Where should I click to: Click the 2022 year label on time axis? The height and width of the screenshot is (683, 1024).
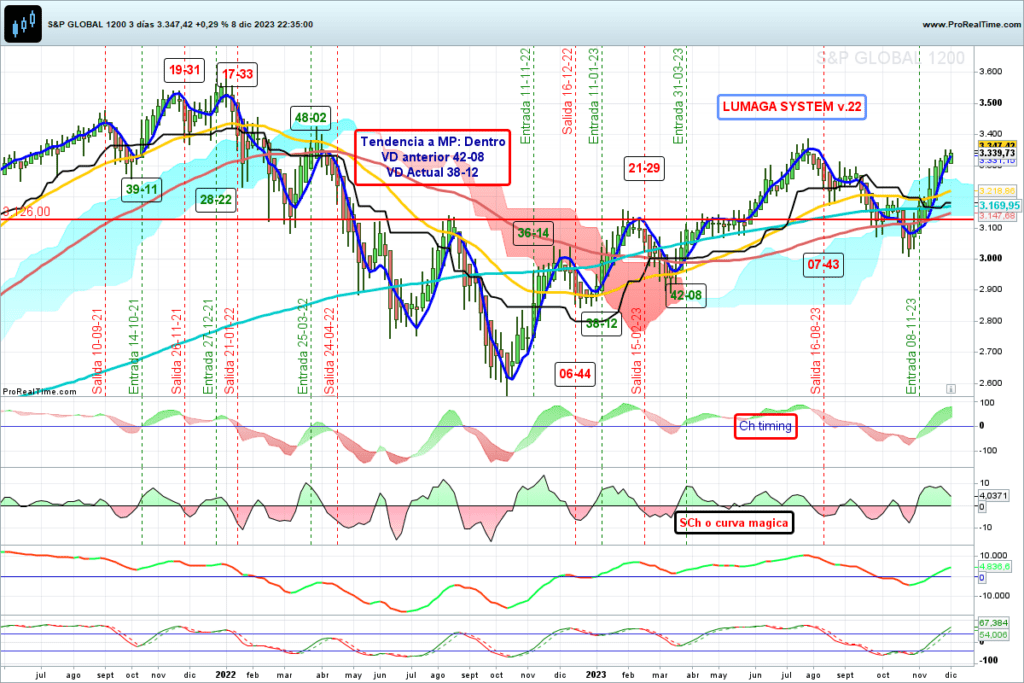coord(226,675)
